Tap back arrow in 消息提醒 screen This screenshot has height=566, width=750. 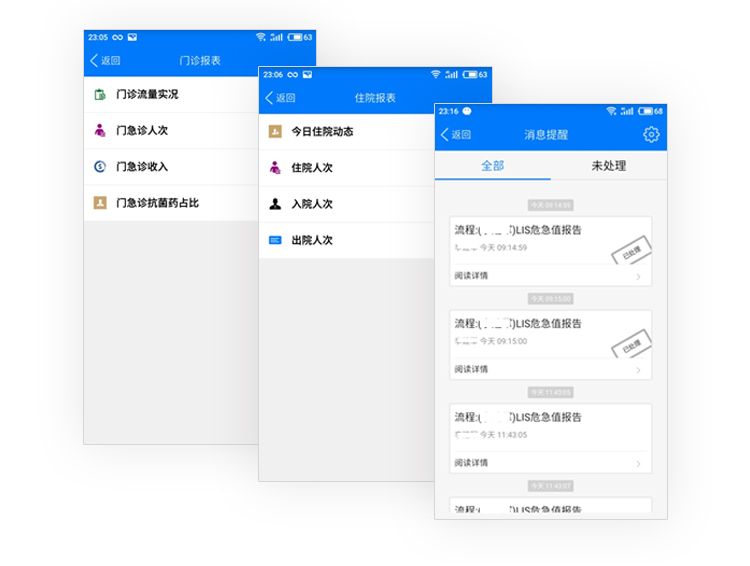tap(445, 134)
